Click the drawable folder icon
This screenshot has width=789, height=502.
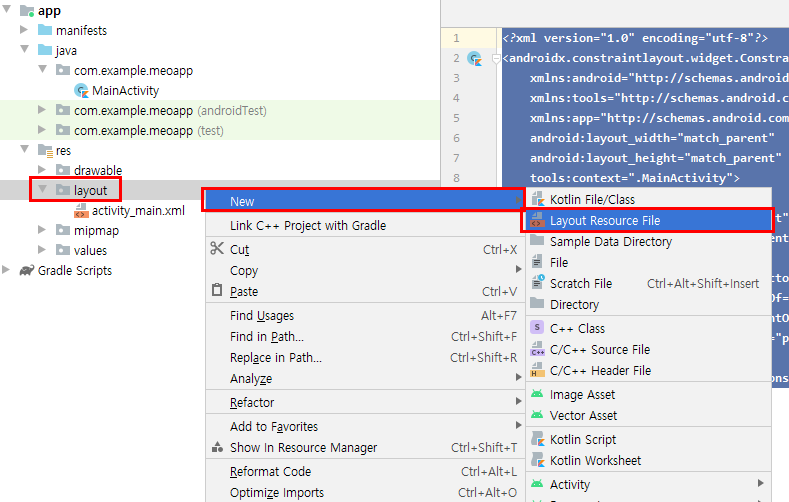tap(63, 170)
